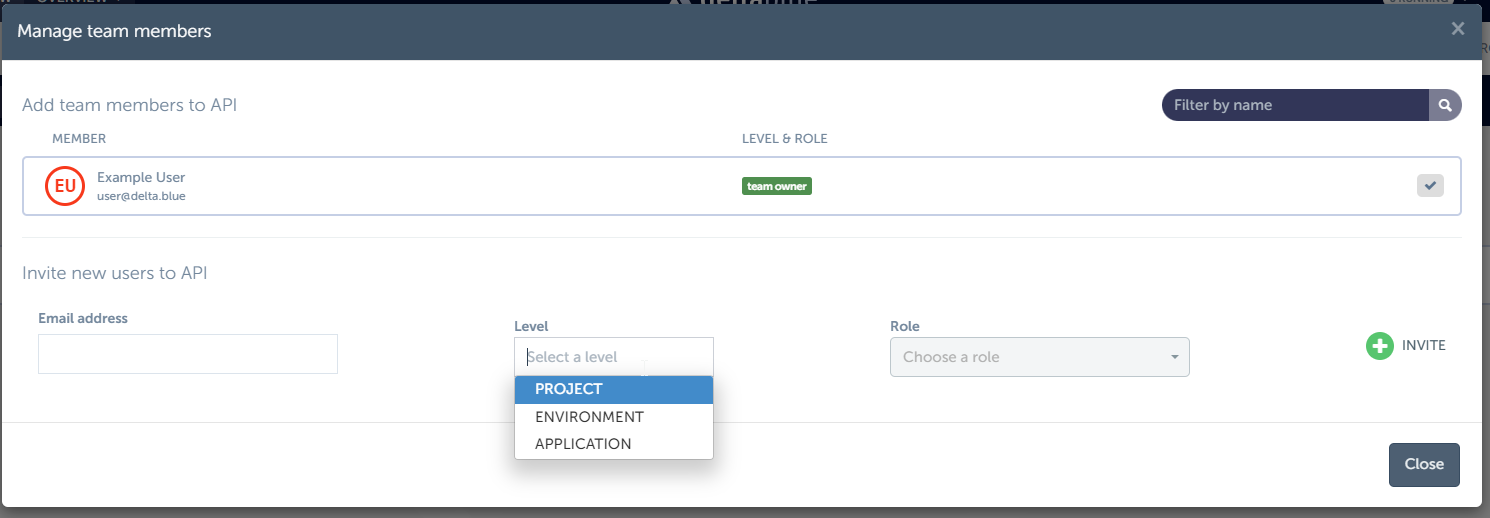The width and height of the screenshot is (1490, 518).
Task: Click the Role dropdown caret arrow
Action: coord(1174,357)
